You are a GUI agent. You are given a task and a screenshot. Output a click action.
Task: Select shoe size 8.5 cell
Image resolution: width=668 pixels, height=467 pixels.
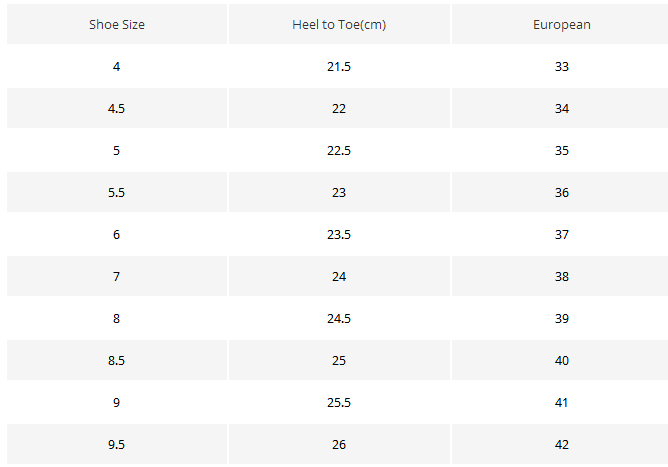[x=117, y=360]
